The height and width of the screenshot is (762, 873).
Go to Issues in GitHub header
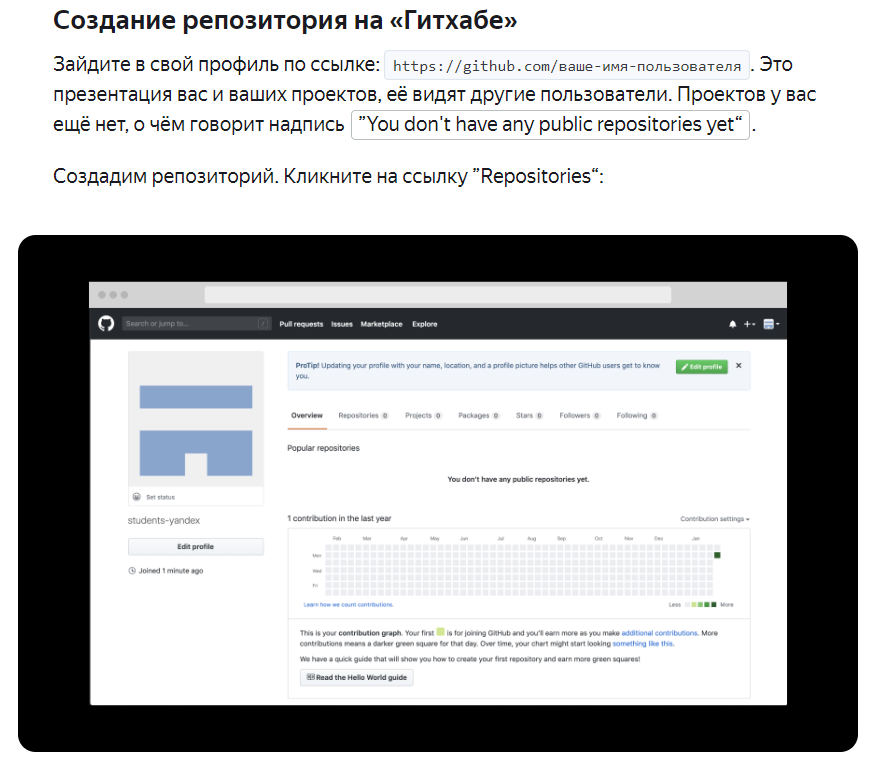point(342,324)
